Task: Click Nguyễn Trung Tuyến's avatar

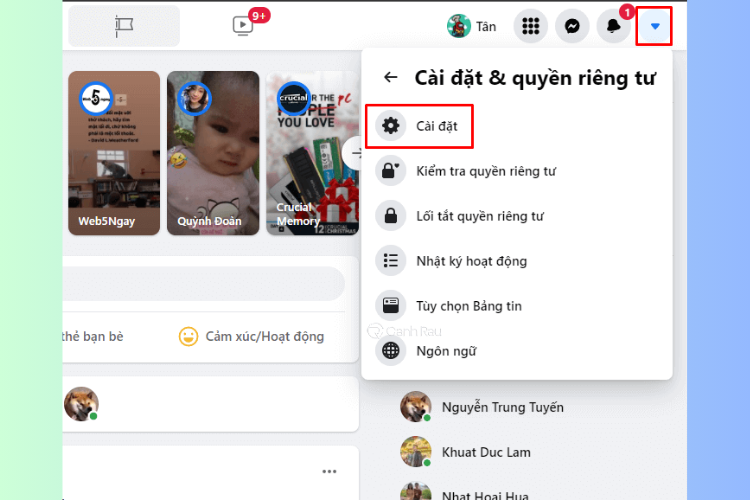Action: tap(416, 407)
